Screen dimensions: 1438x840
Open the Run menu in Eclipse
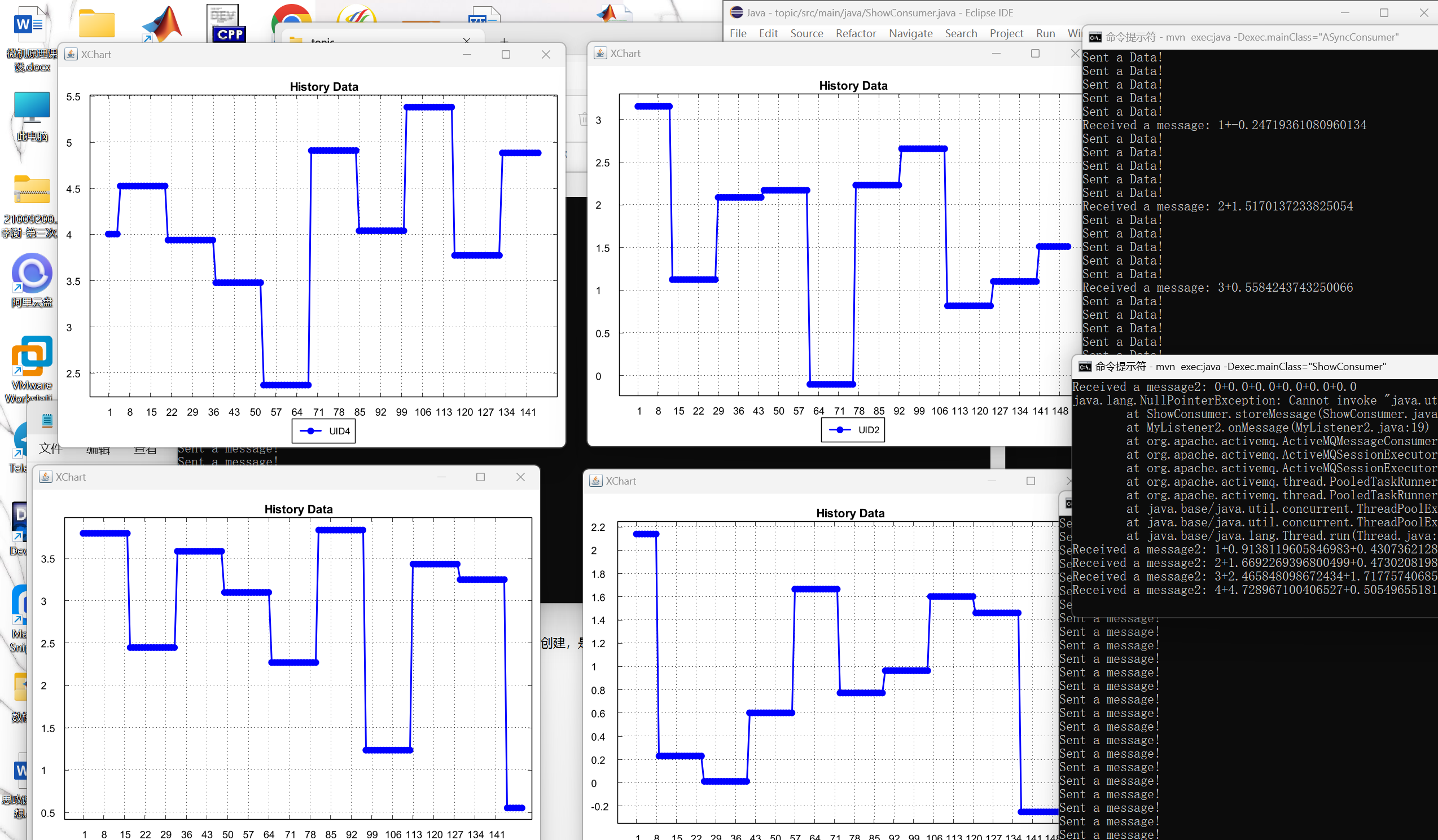tap(1045, 34)
